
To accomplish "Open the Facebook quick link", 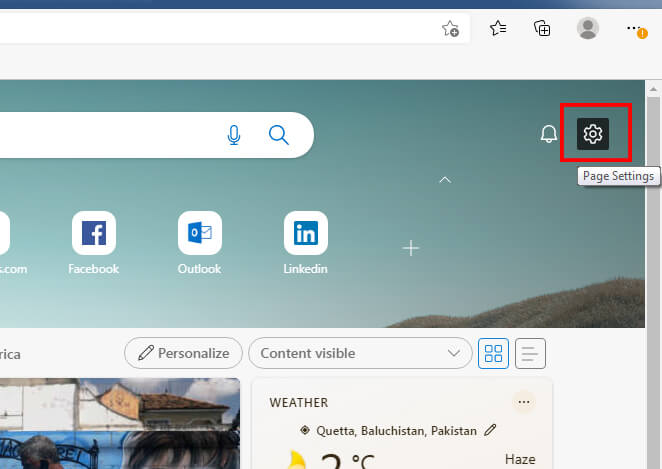I will [93, 233].
